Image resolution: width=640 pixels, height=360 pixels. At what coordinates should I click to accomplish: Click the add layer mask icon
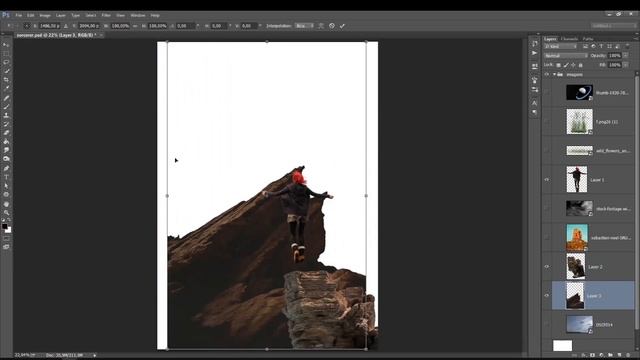click(x=593, y=355)
